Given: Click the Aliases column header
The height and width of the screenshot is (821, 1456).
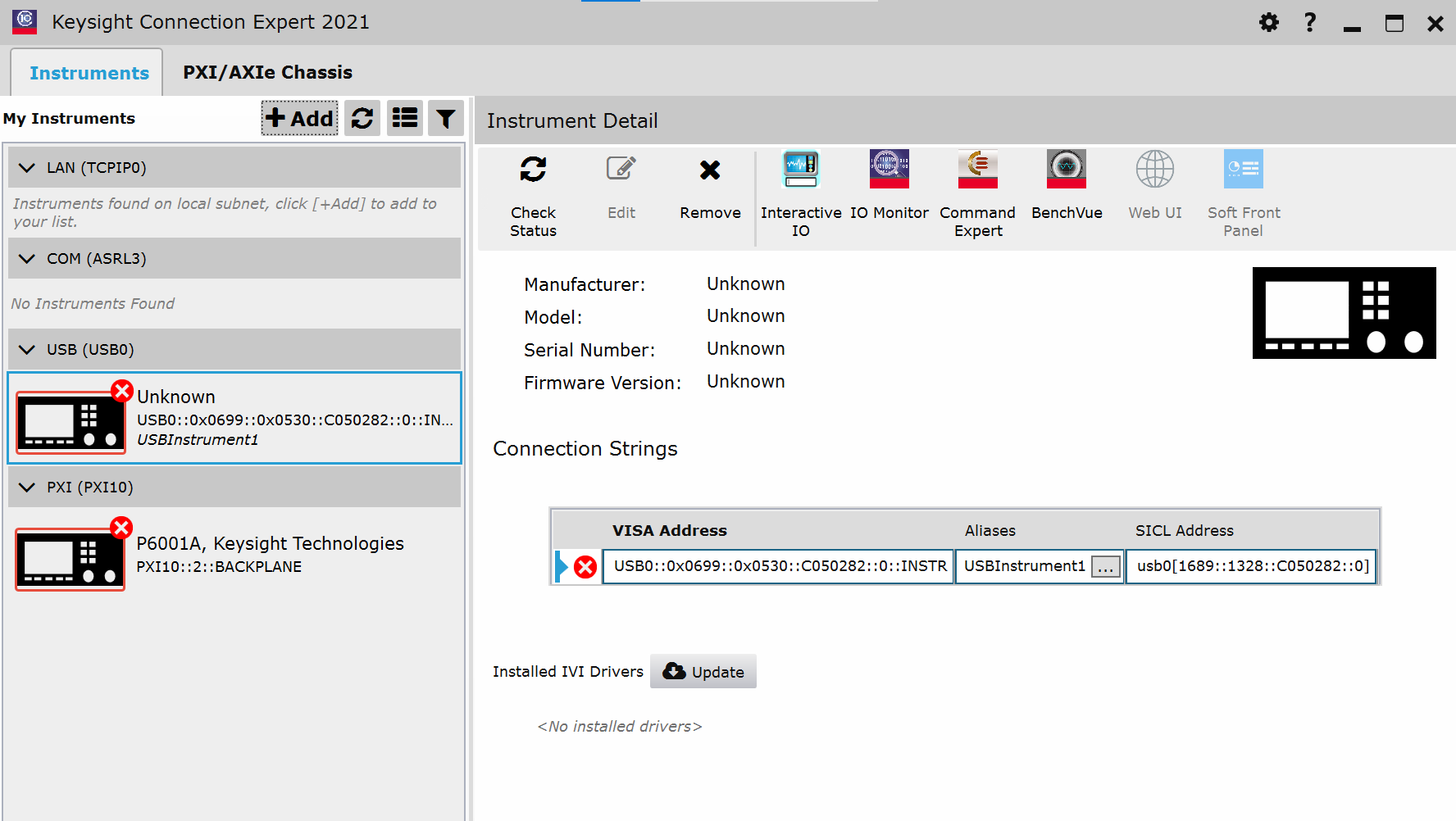Looking at the screenshot, I should (990, 530).
